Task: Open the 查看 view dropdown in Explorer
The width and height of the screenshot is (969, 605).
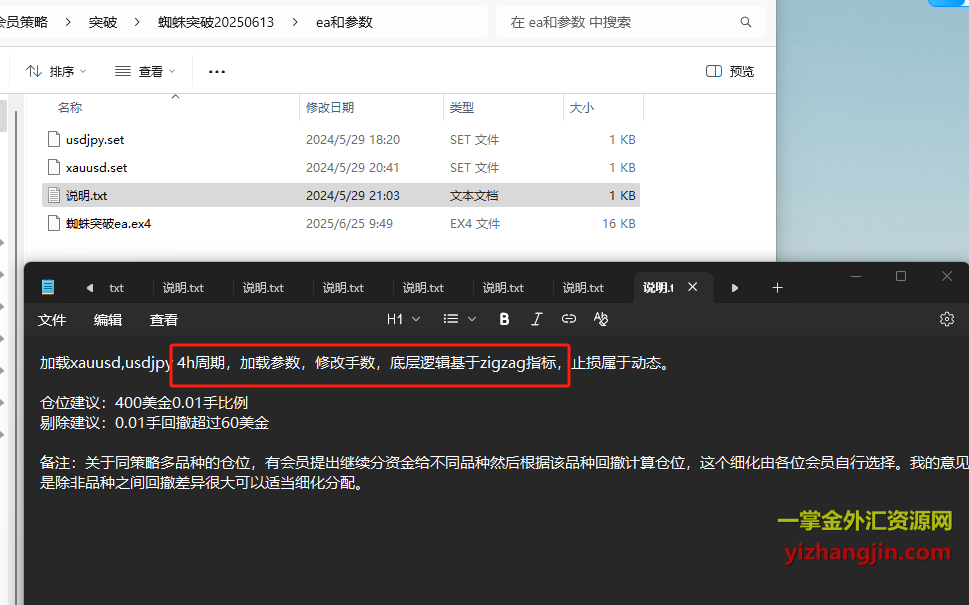Action: 145,71
